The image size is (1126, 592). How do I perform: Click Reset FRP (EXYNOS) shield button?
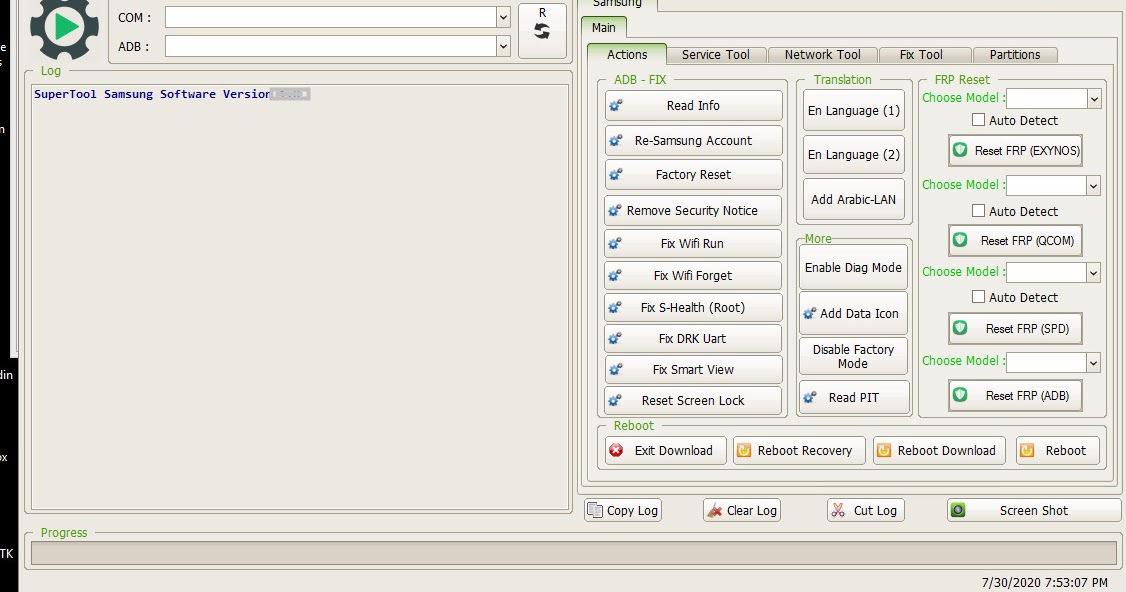click(x=1015, y=151)
